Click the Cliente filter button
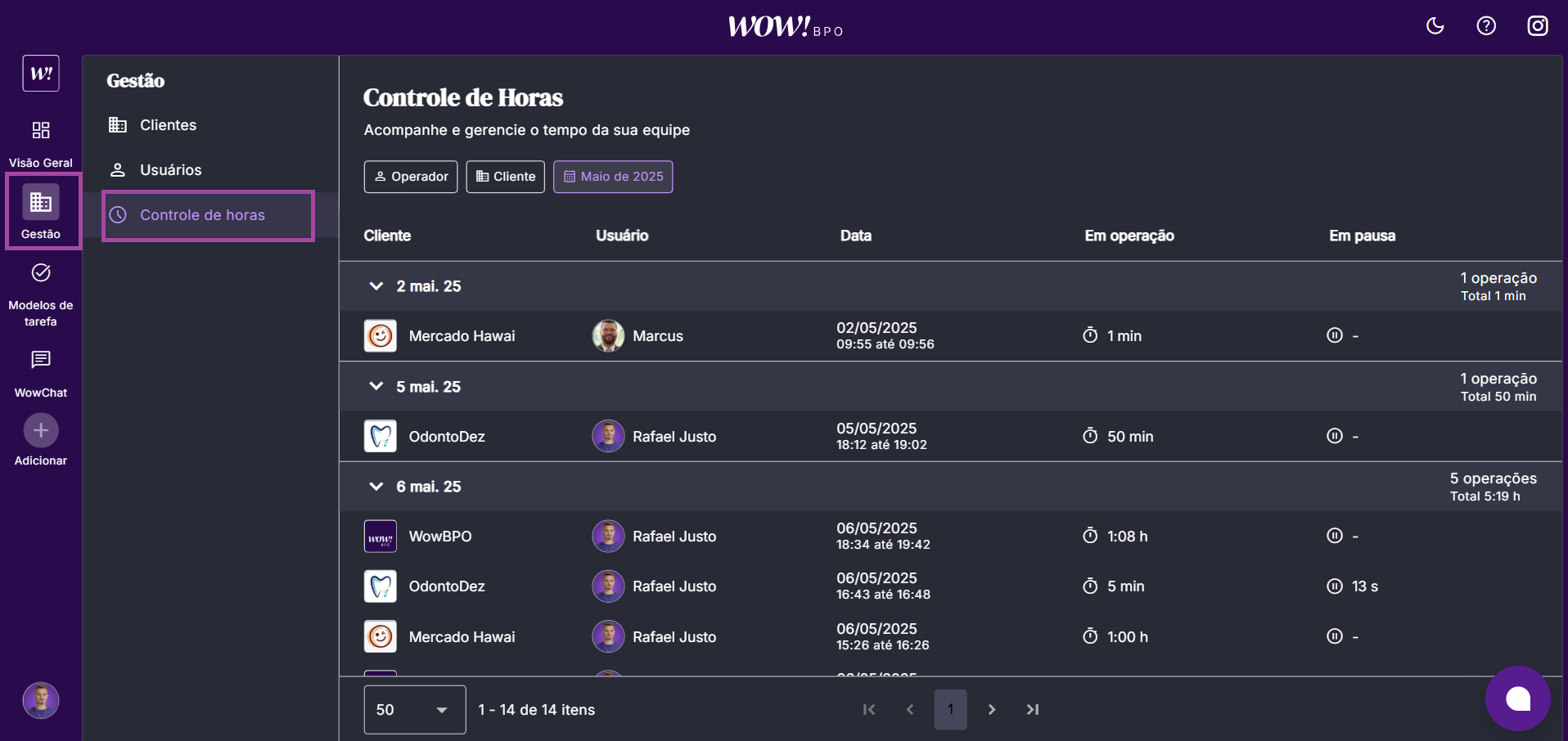 click(505, 177)
